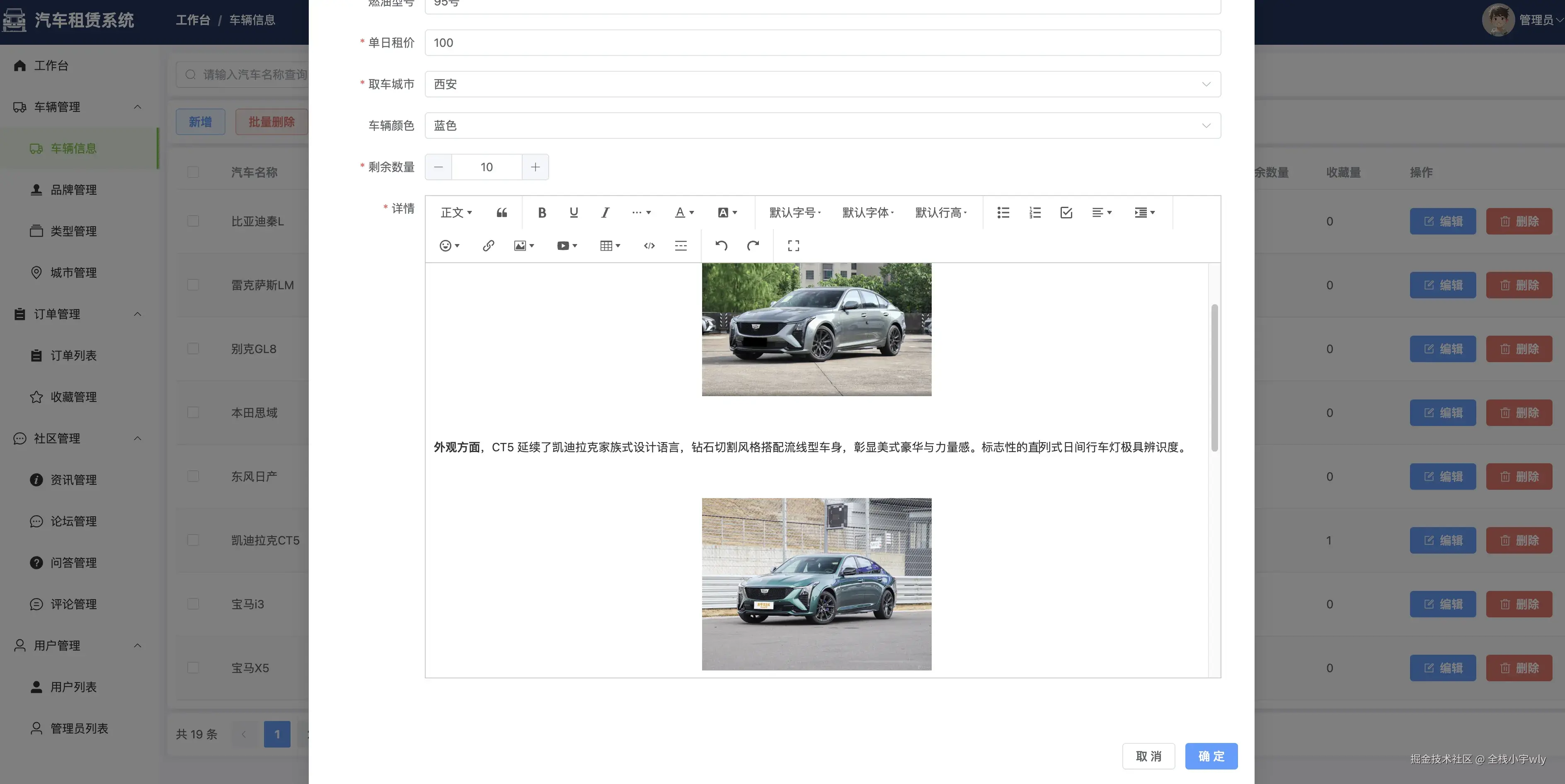Tick the 宝马i3 row checkbox
Screen dimensions: 1565x784
193,604
